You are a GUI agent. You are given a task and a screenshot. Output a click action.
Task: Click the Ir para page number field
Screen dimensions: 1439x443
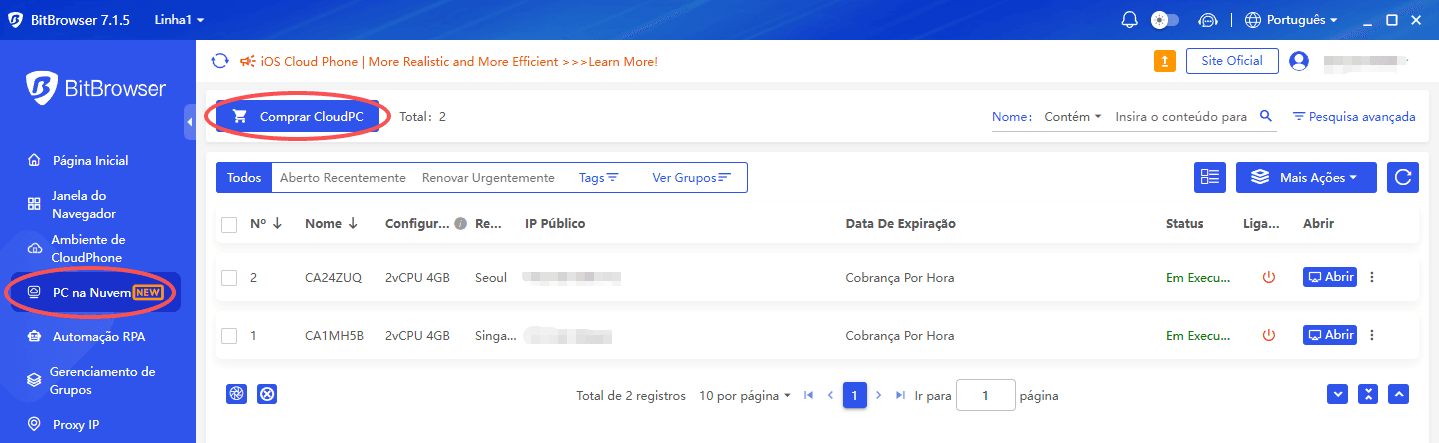click(986, 395)
